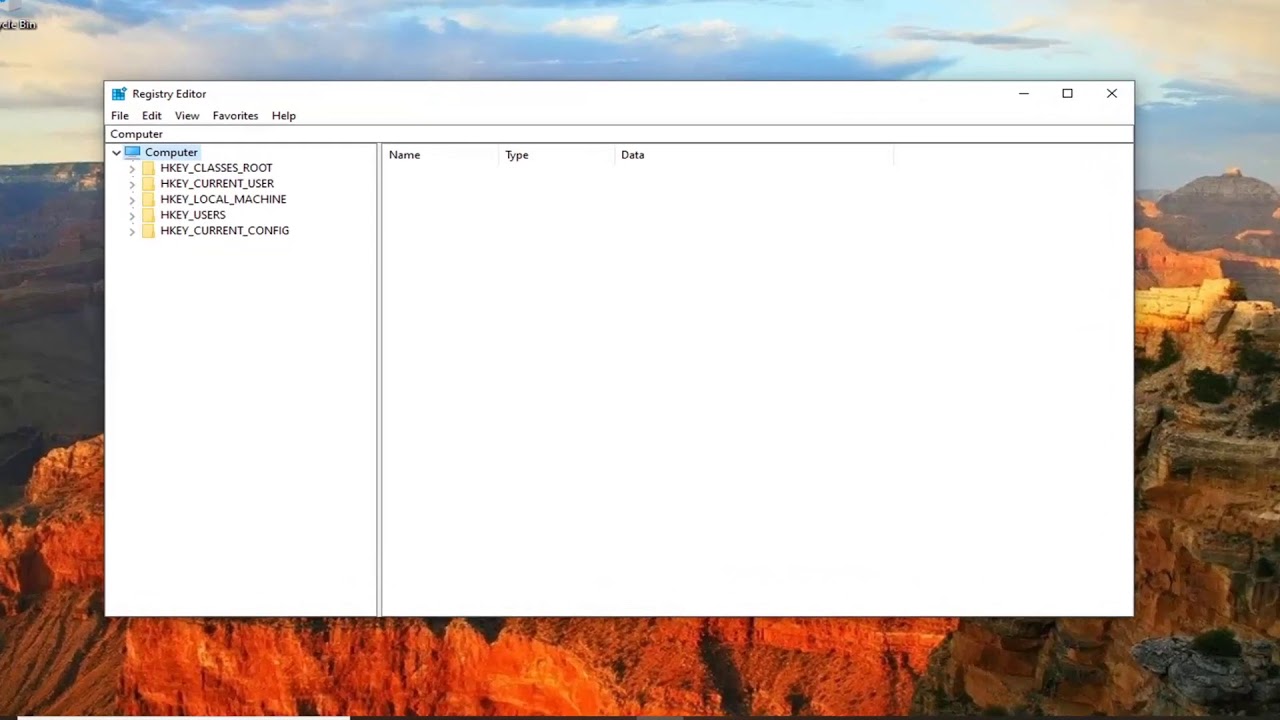Click HKEY_CLASSES_ROOT folder icon

click(x=149, y=168)
